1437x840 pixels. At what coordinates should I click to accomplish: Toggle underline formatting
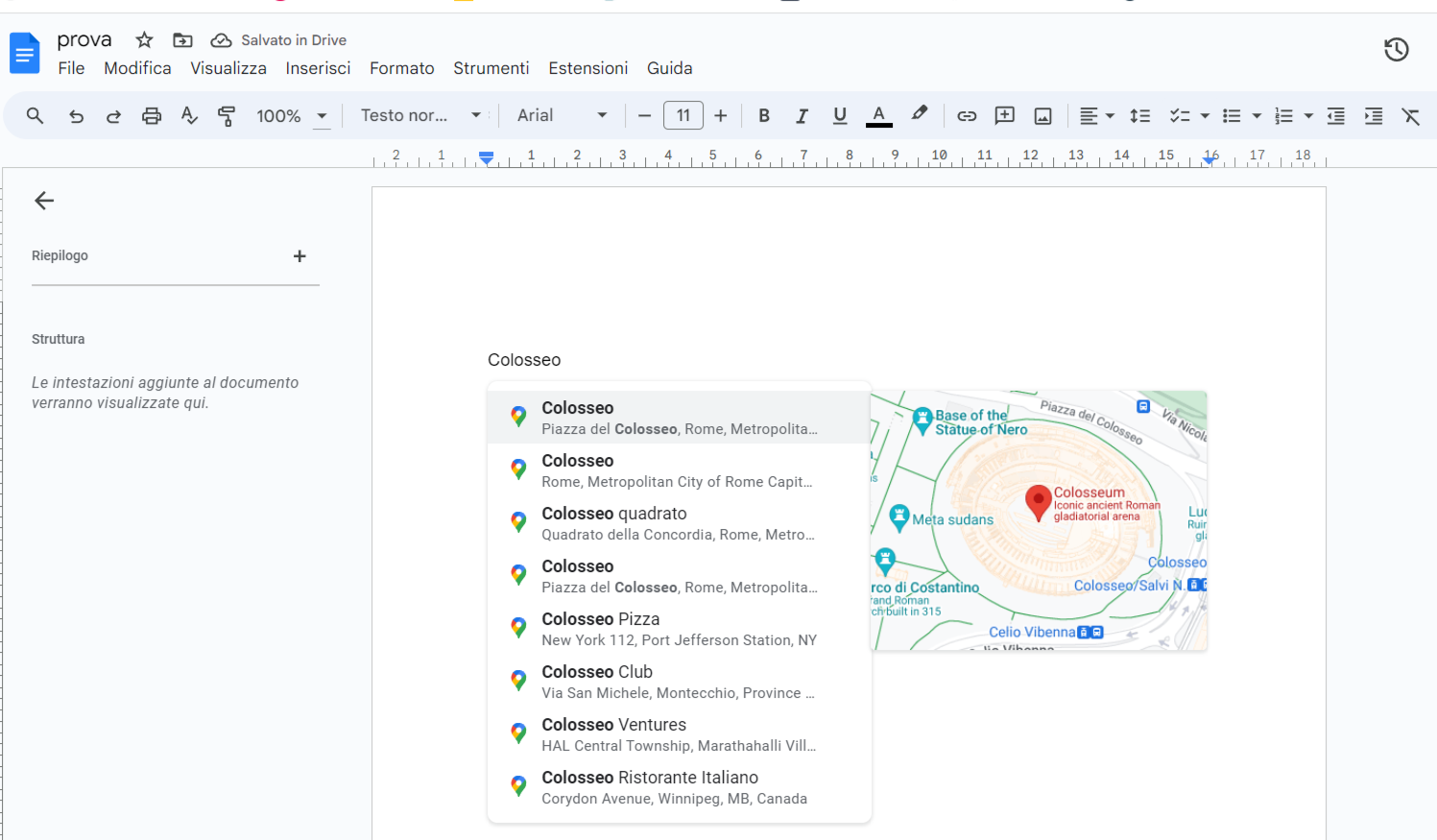840,116
